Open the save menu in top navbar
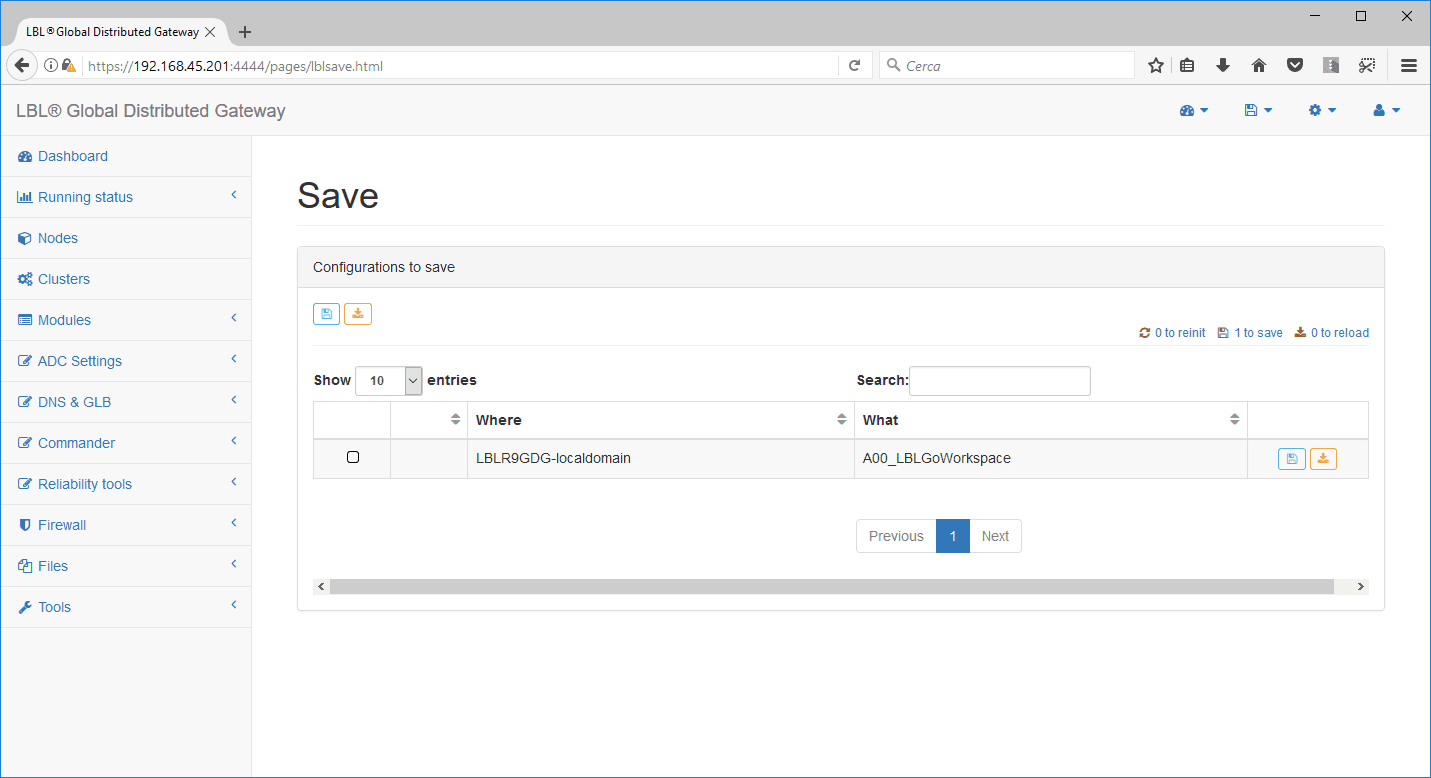1431x778 pixels. click(1258, 111)
